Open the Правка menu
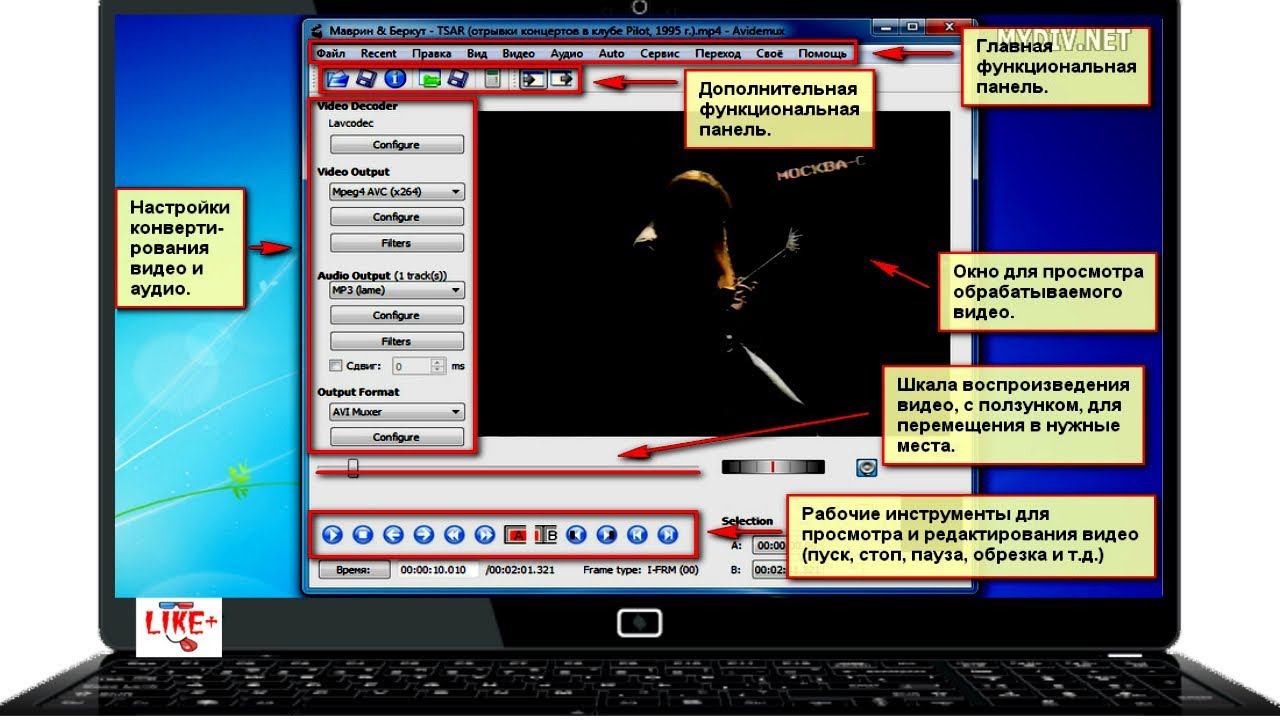 pyautogui.click(x=431, y=53)
